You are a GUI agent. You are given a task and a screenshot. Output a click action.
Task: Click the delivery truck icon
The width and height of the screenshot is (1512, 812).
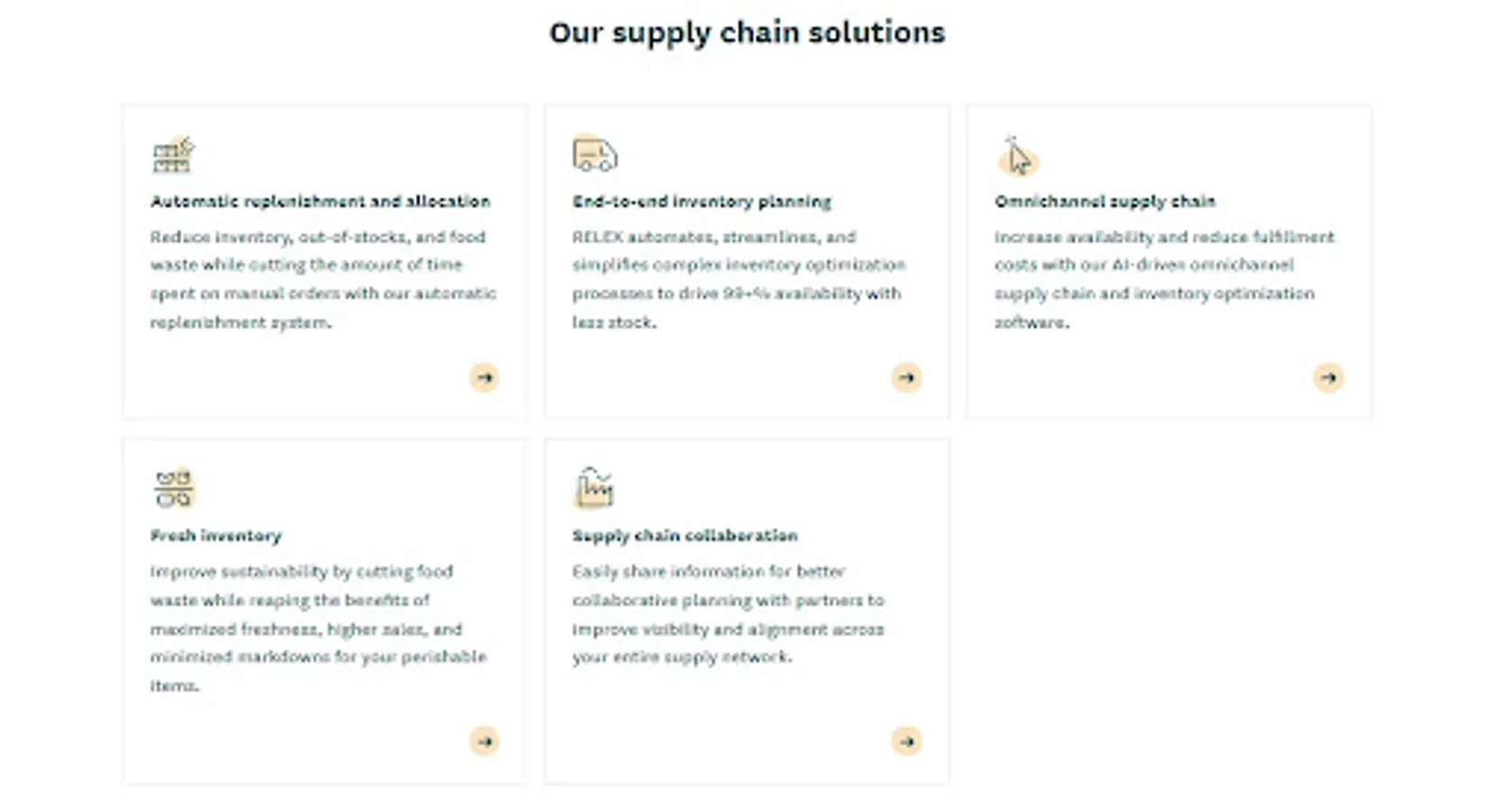point(595,154)
